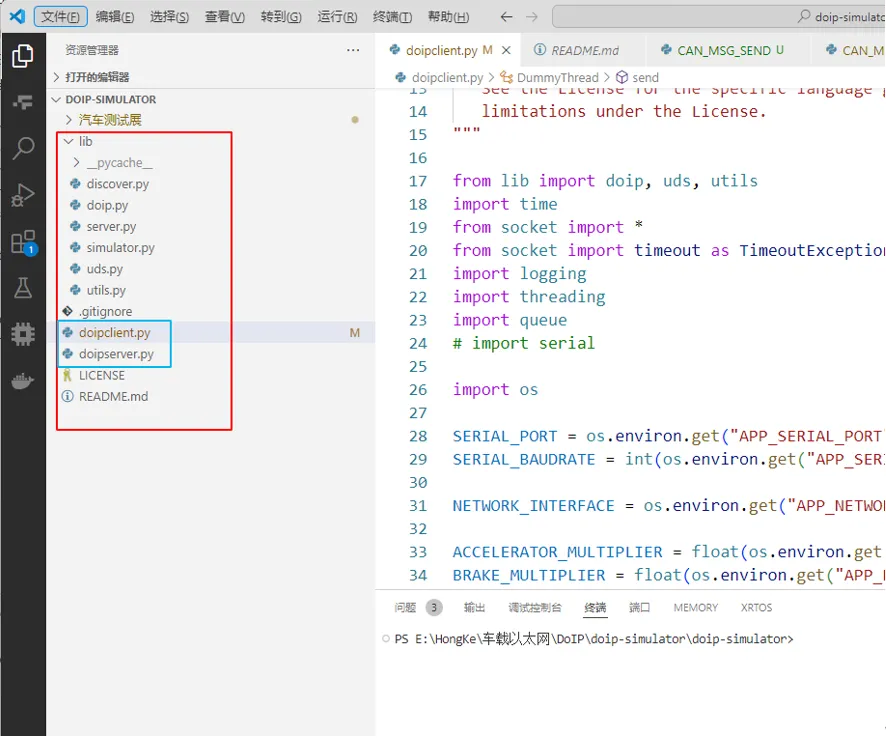Open the Explorer view in activity bar
The width and height of the screenshot is (886, 740).
[x=23, y=55]
